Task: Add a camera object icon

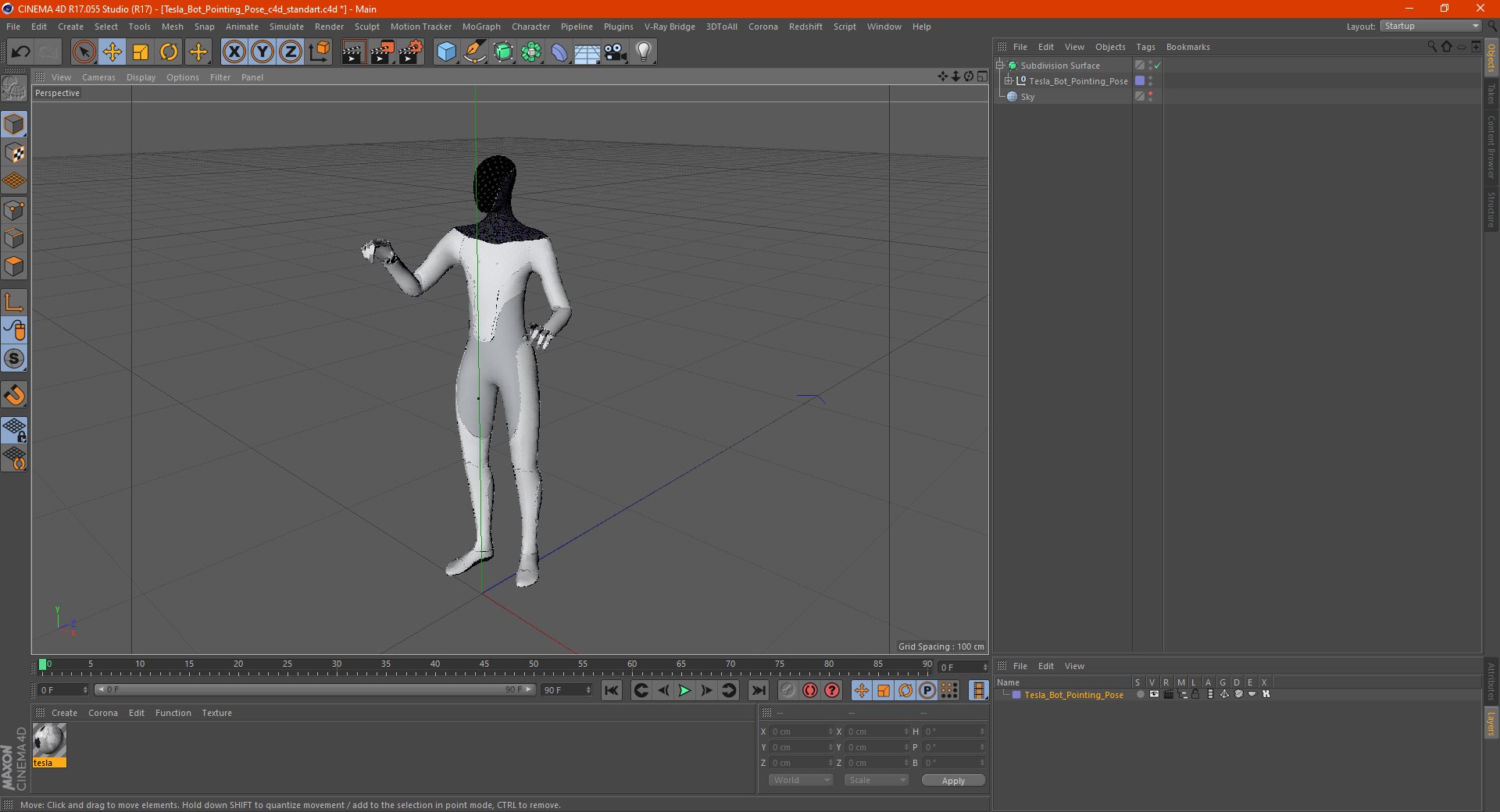Action: 616,52
